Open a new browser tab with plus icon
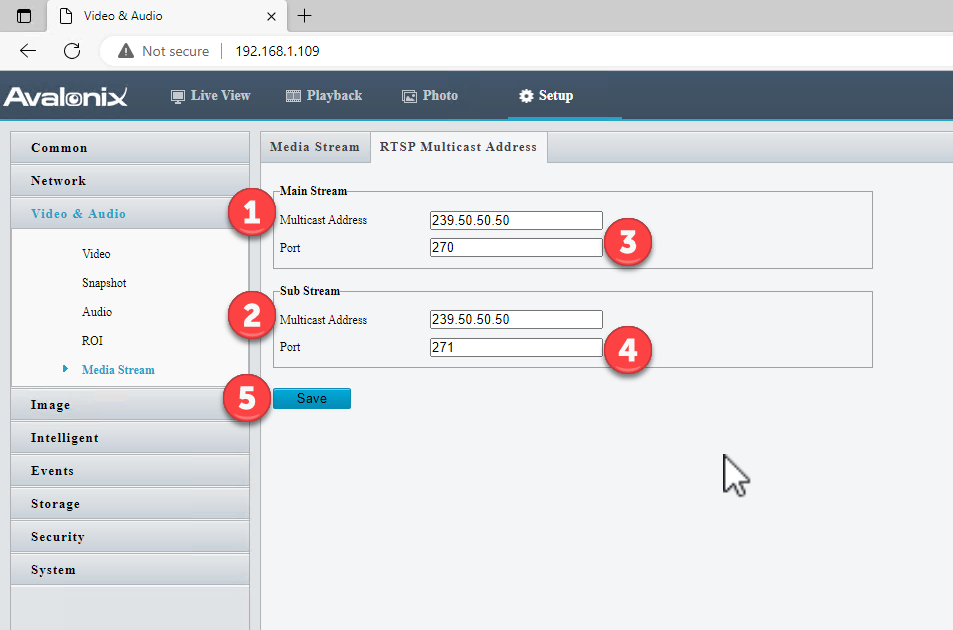 click(304, 16)
